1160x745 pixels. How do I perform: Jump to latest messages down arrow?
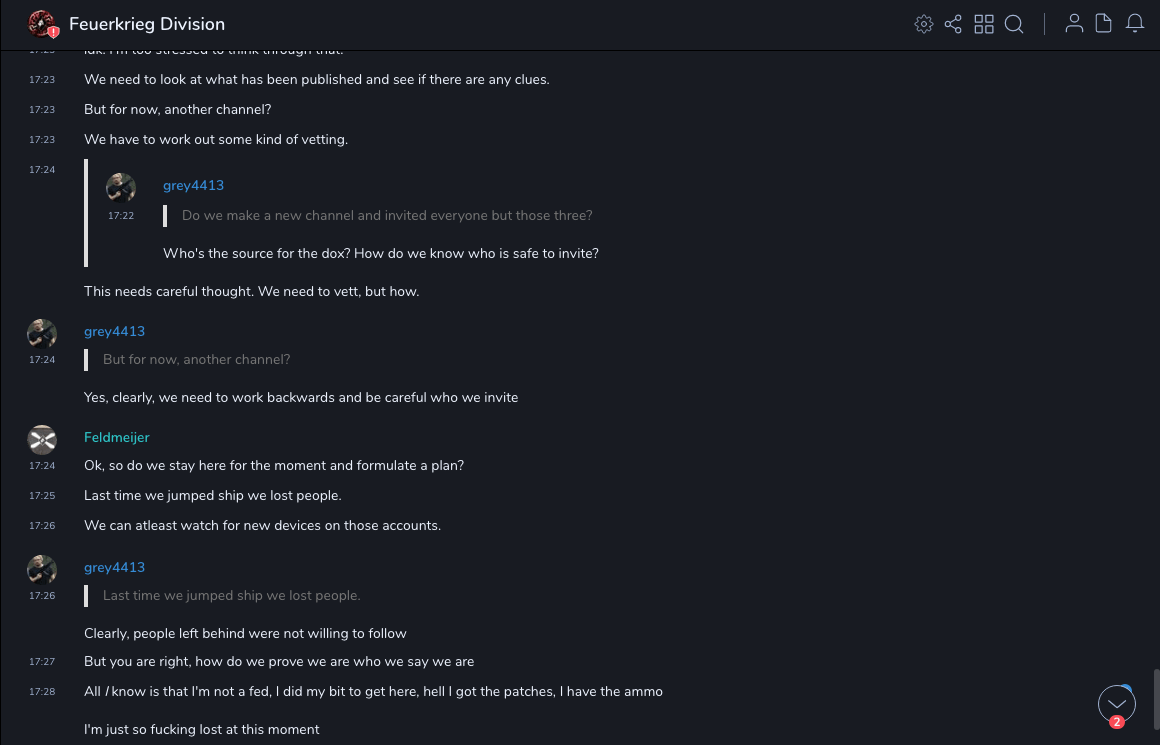click(1116, 704)
